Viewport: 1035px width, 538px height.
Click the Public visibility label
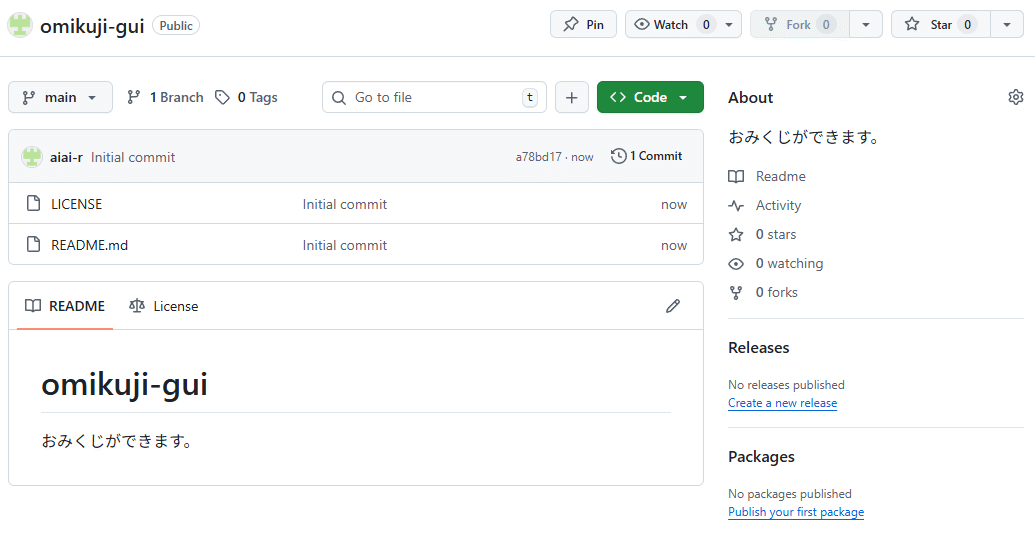pos(176,25)
